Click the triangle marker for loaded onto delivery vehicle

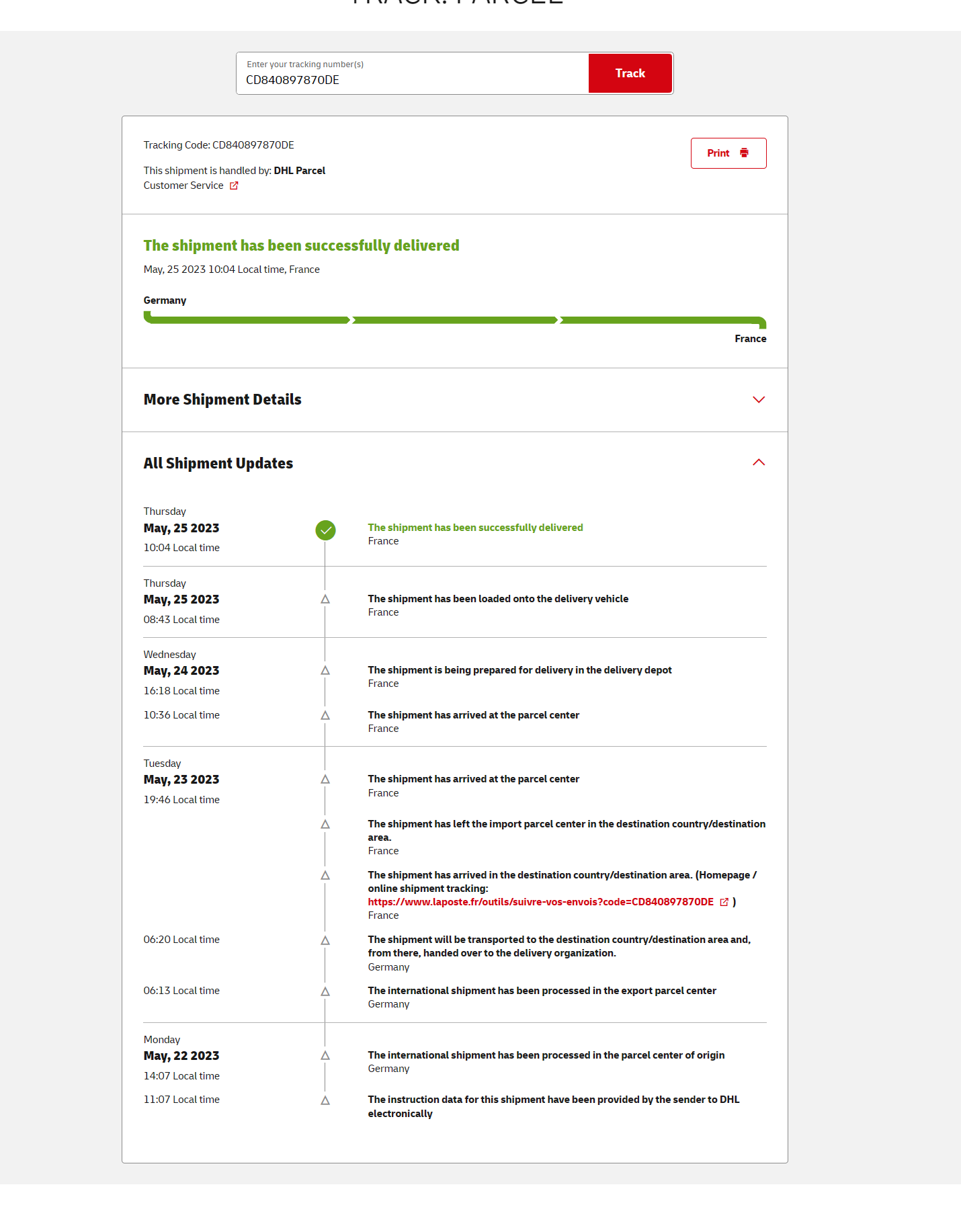click(x=325, y=599)
